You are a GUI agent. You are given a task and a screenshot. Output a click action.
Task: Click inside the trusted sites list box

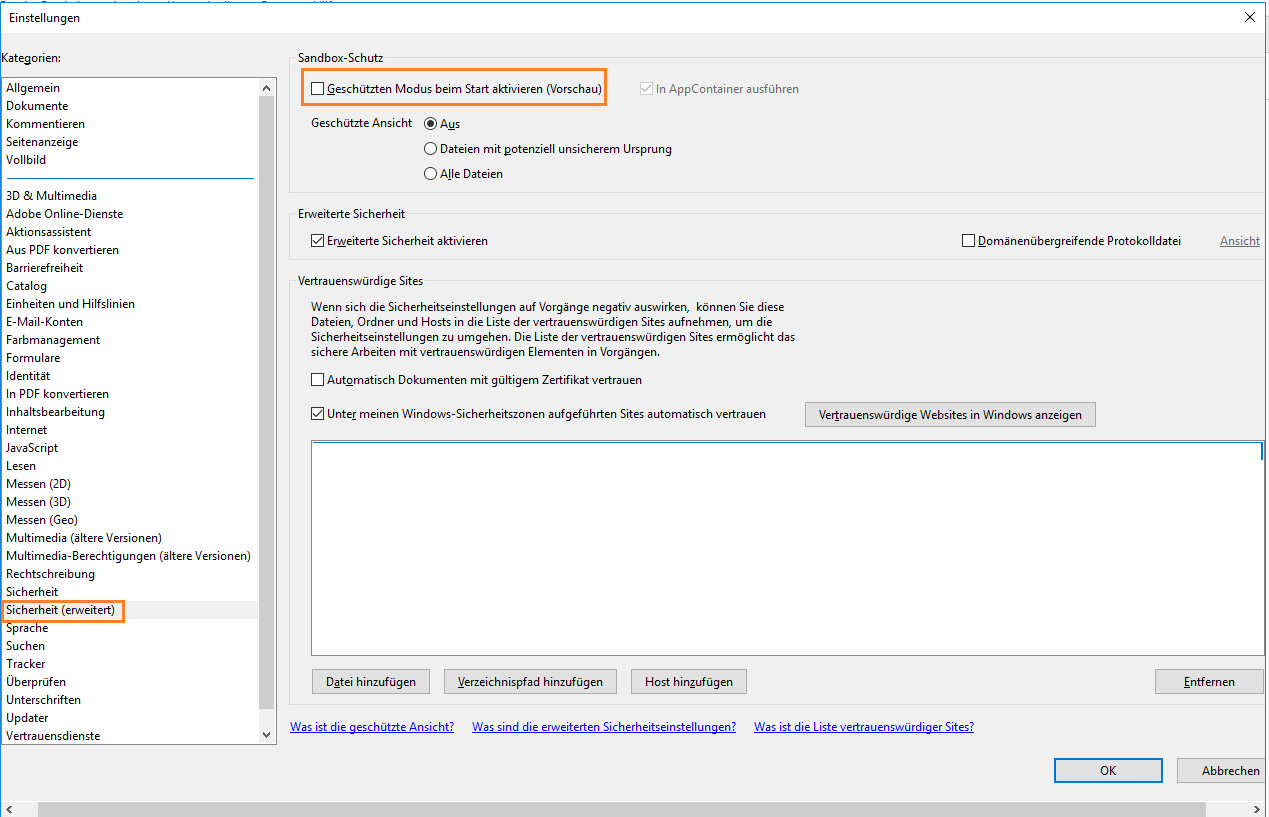pos(787,548)
